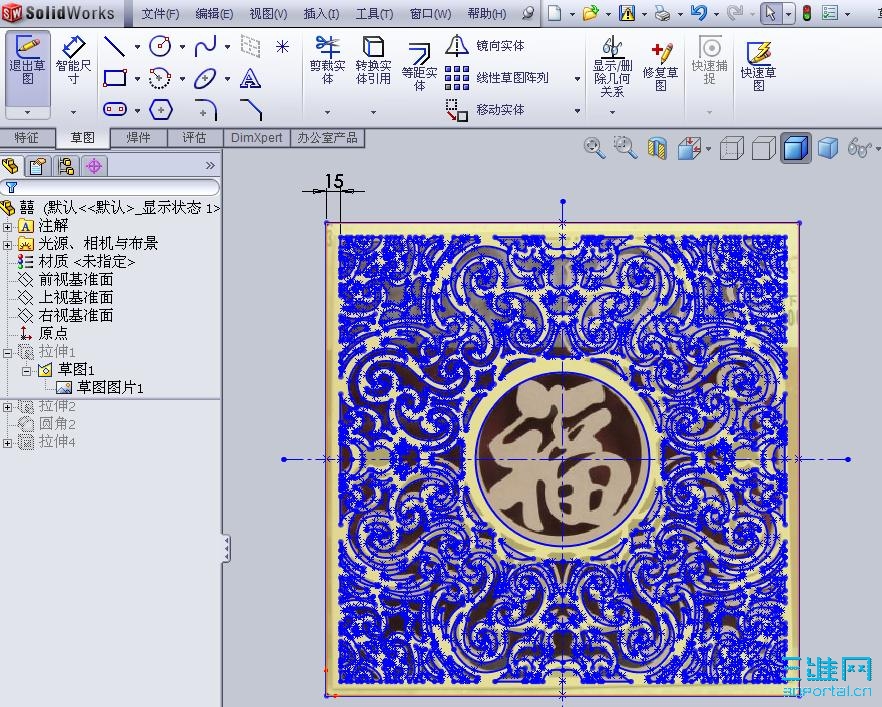Click Quick Snaps (快速捕捉)
Viewport: 882px width, 707px height.
(x=709, y=60)
